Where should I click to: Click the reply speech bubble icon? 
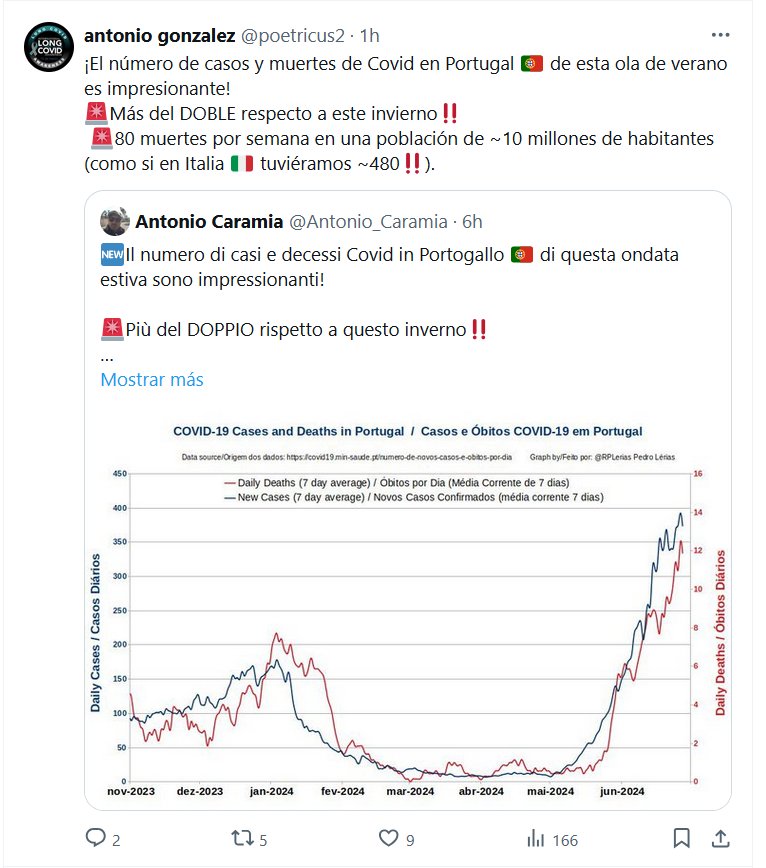(x=96, y=838)
